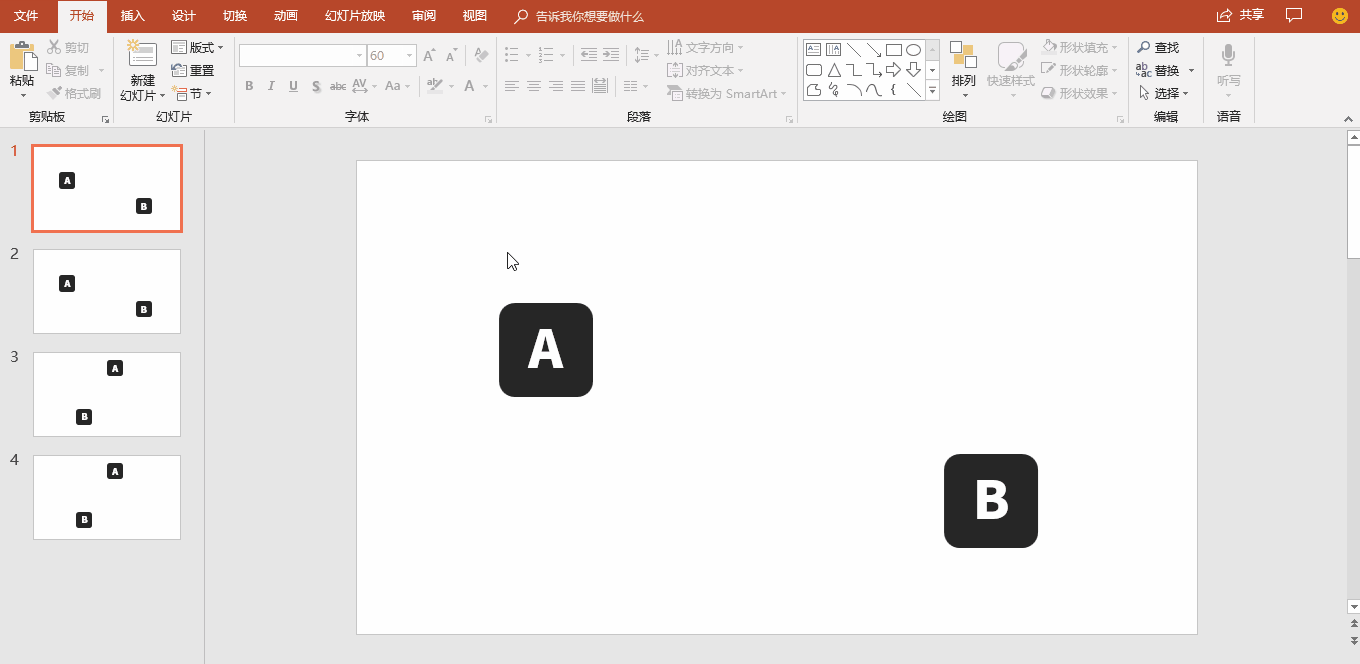Pick the triangle shape from the drawing gallery
Viewport: 1360px width, 664px height.
(x=834, y=70)
